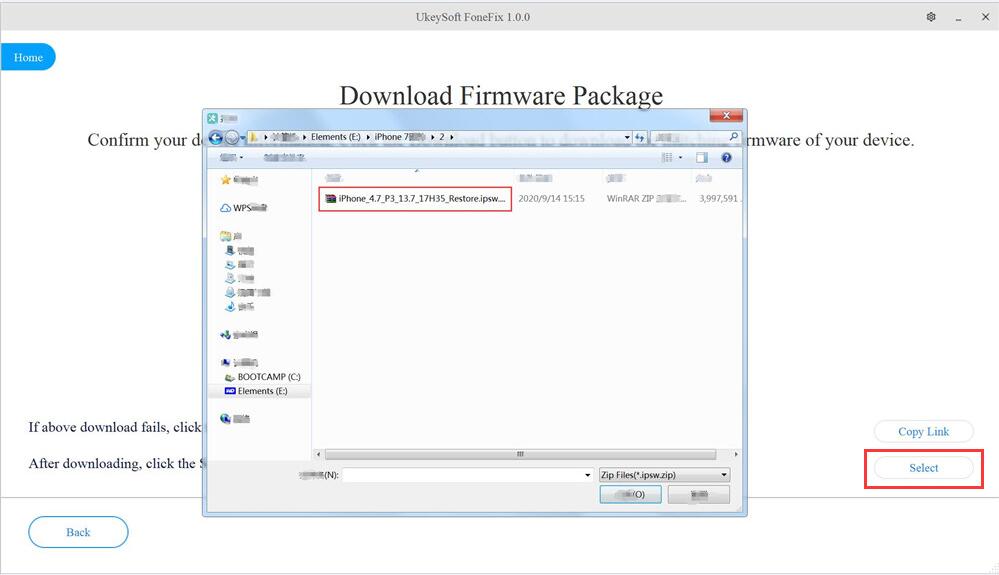
Task: Click the Copy Link button
Action: pos(924,432)
